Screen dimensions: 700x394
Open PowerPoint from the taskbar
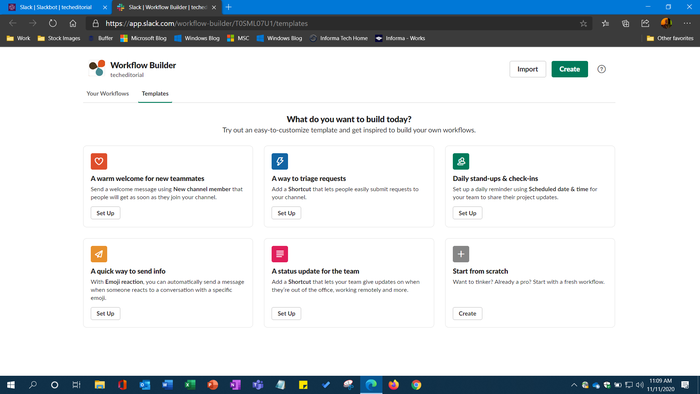tap(212, 385)
